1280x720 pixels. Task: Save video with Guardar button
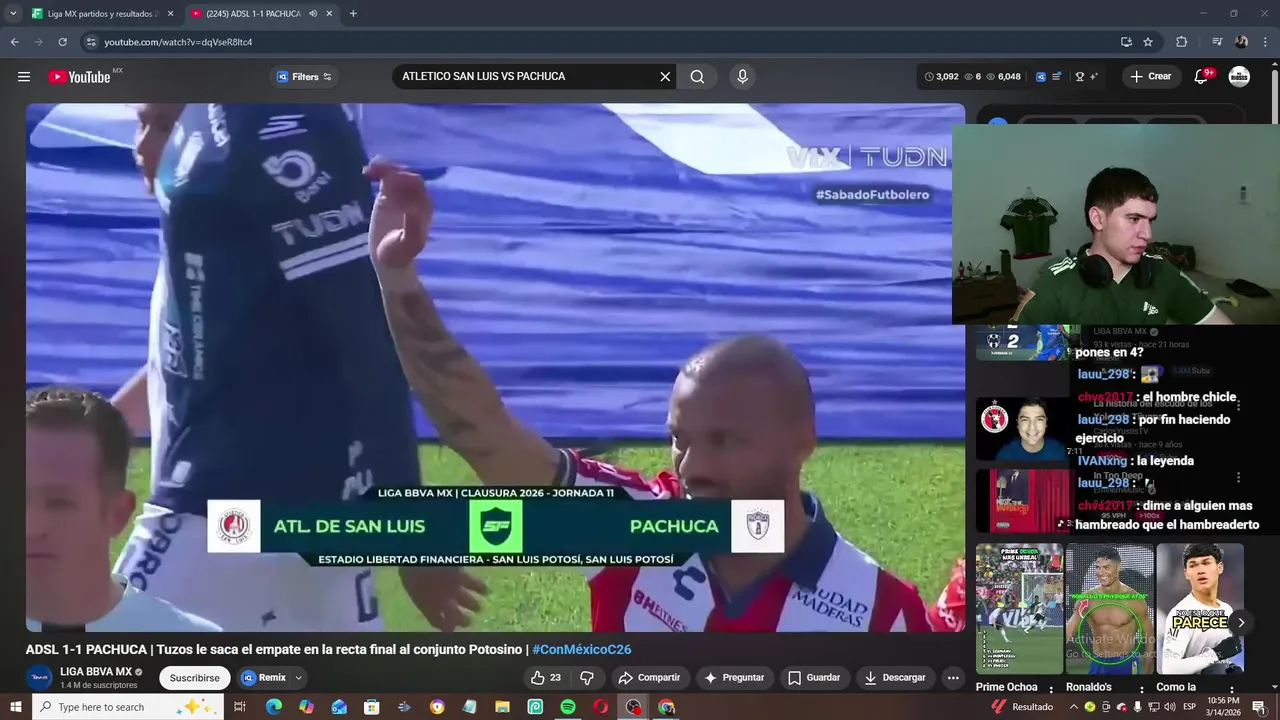tap(814, 678)
